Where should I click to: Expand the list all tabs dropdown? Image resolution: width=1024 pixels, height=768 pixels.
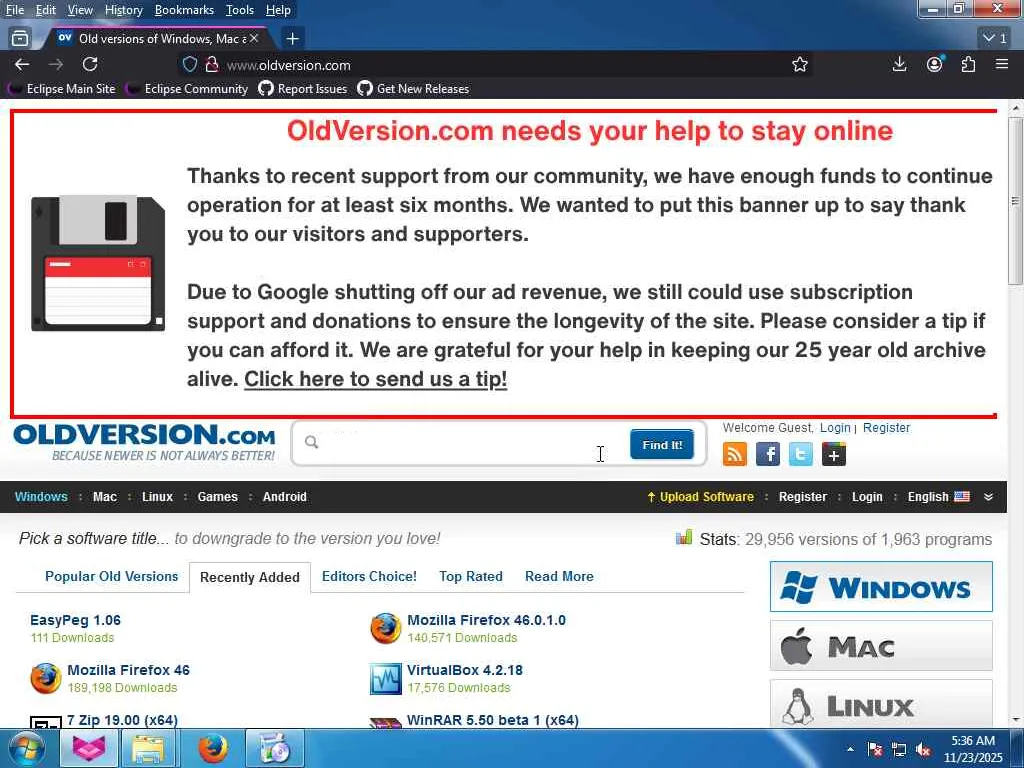(x=995, y=39)
